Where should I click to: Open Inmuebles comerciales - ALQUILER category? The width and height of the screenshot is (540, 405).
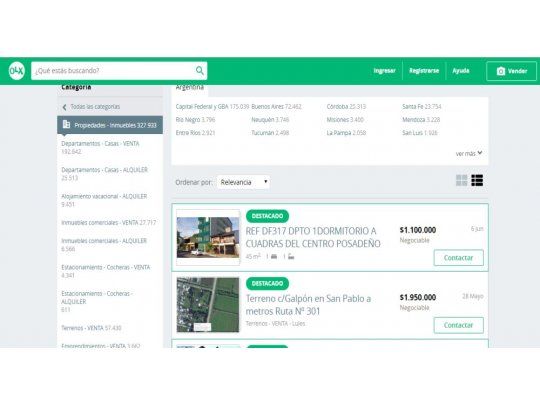click(x=104, y=245)
